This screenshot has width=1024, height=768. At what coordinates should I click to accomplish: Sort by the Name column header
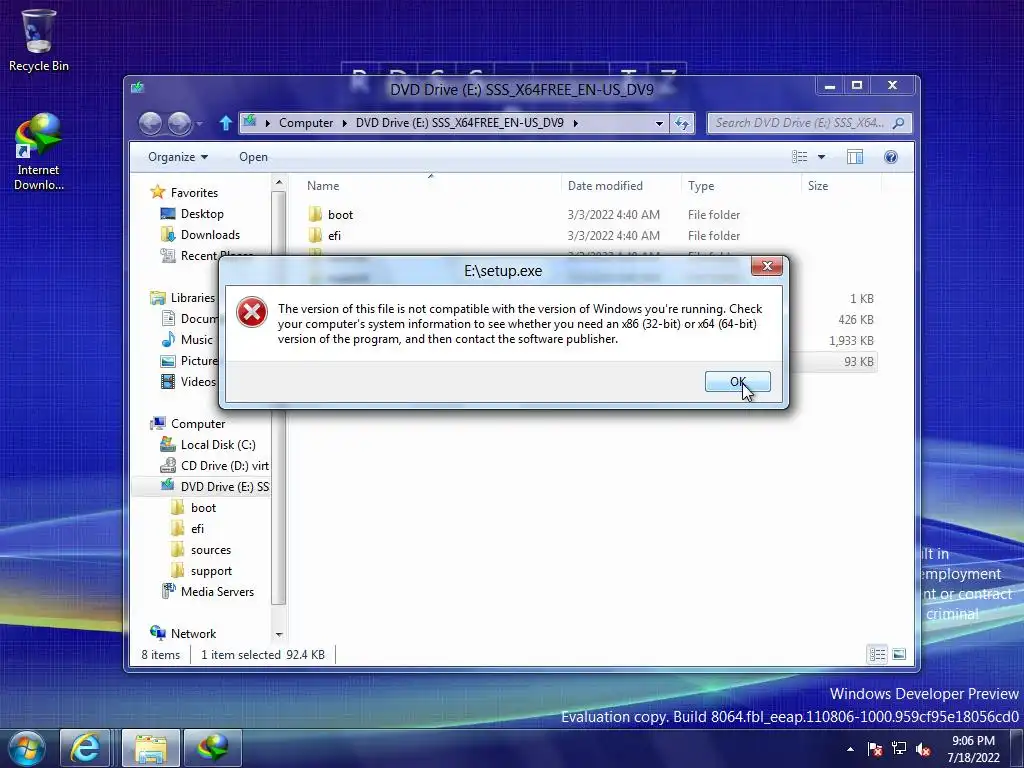click(x=430, y=185)
